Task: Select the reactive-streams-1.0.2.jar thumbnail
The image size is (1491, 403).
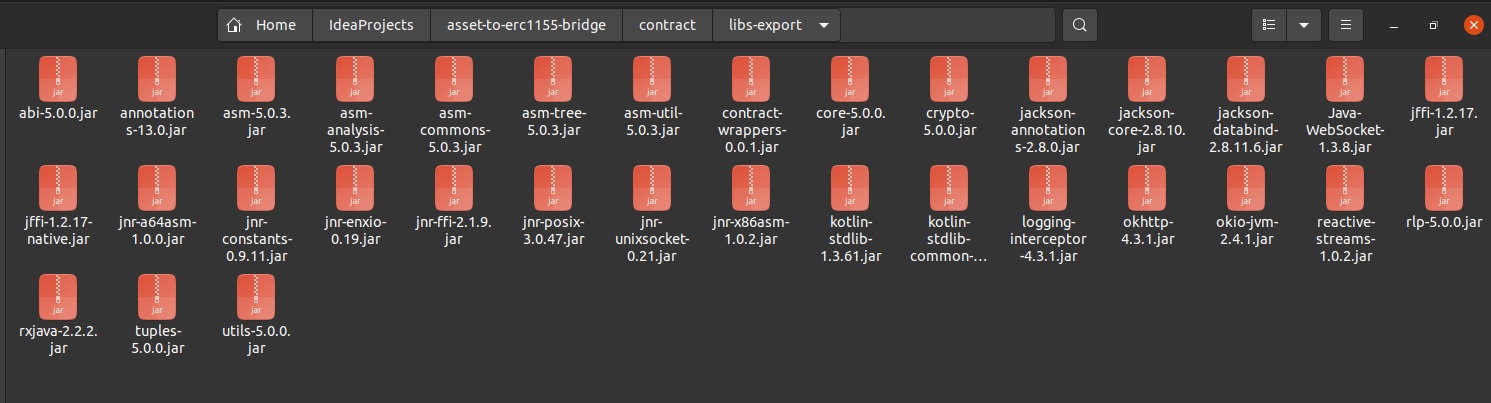Action: tap(1345, 187)
